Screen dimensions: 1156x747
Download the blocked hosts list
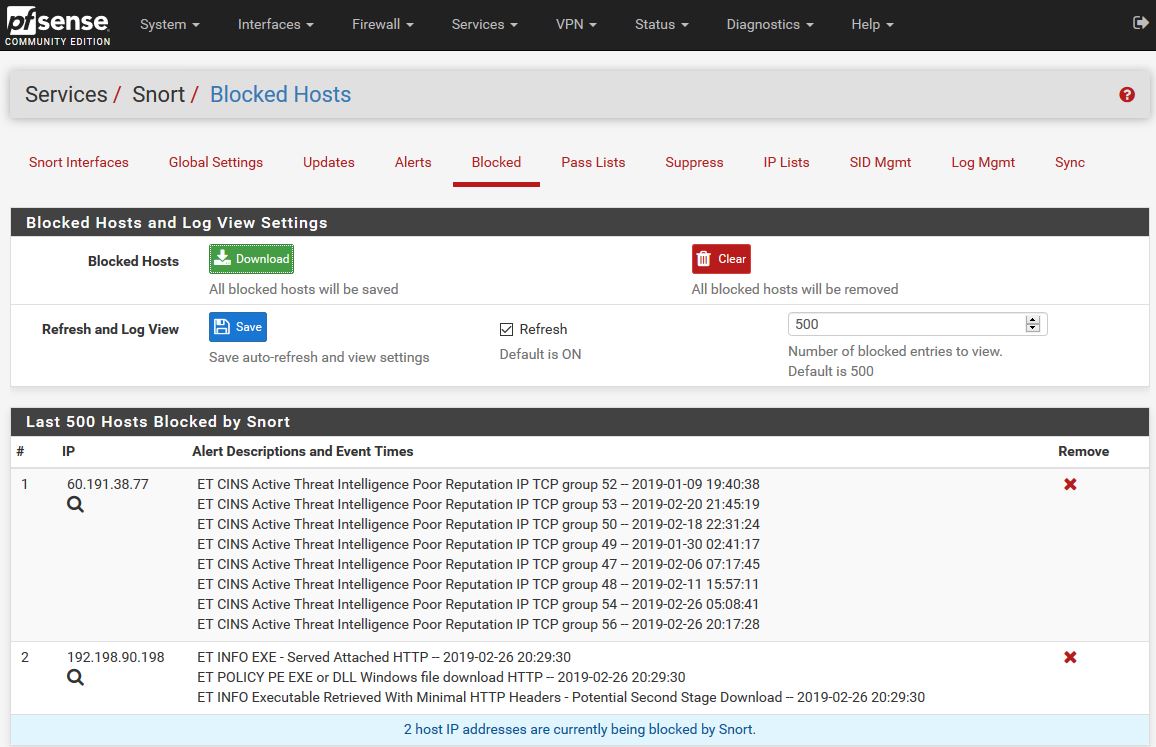(x=251, y=259)
